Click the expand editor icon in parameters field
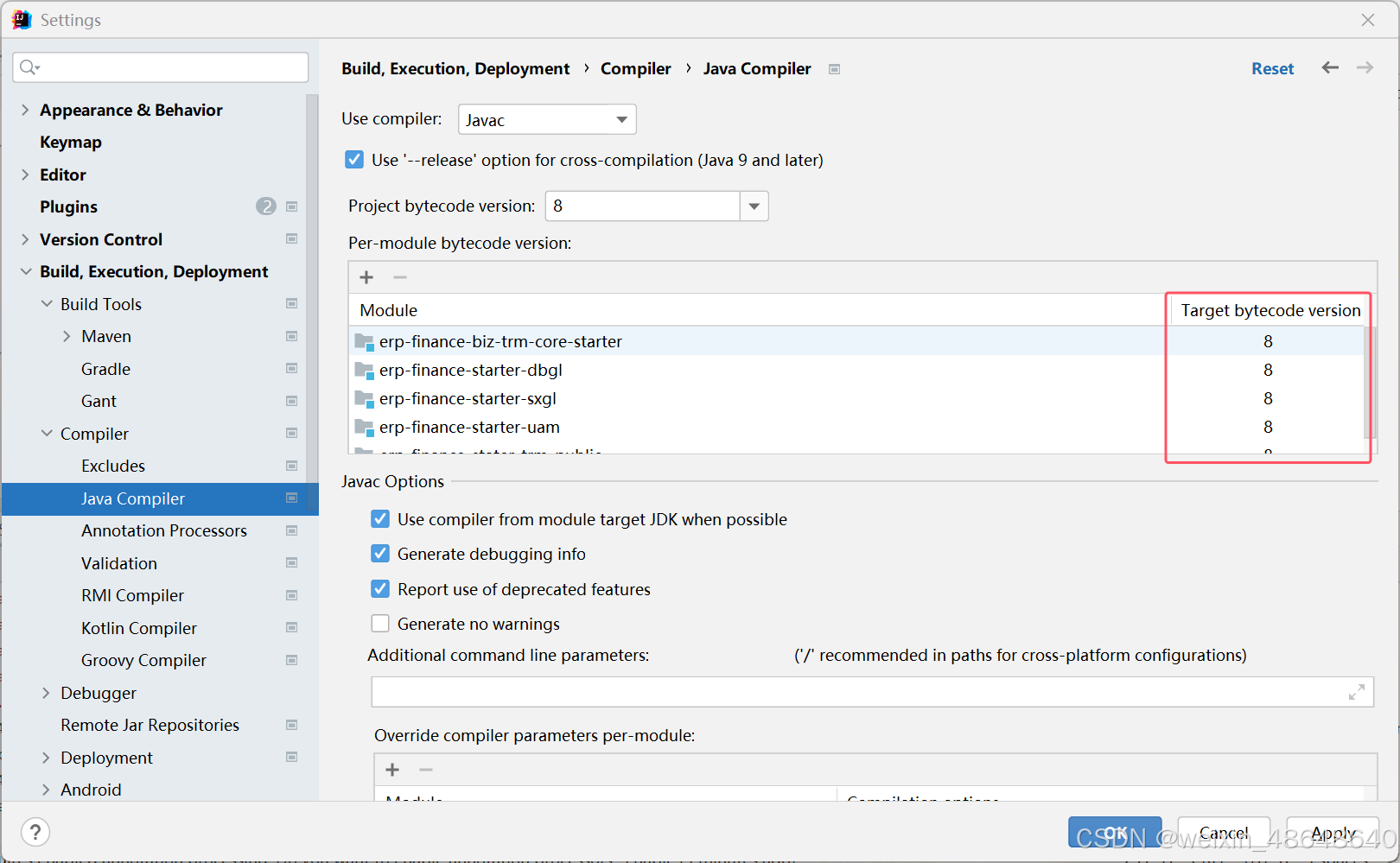1400x863 pixels. (x=1357, y=691)
